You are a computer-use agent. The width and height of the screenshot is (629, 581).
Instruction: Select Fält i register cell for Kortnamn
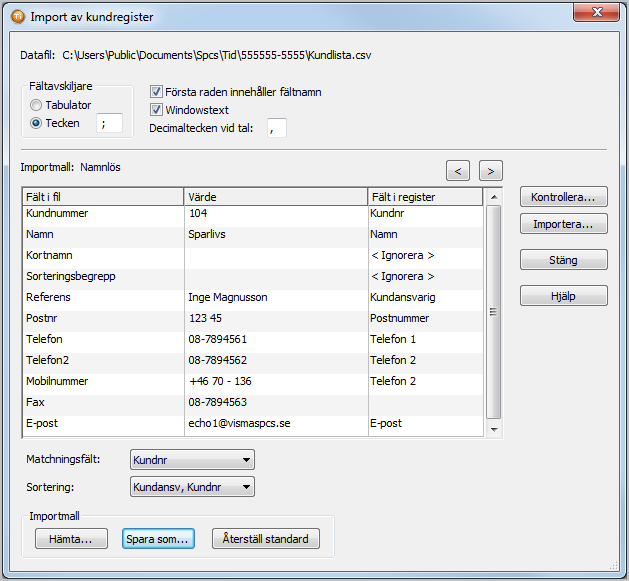click(425, 255)
